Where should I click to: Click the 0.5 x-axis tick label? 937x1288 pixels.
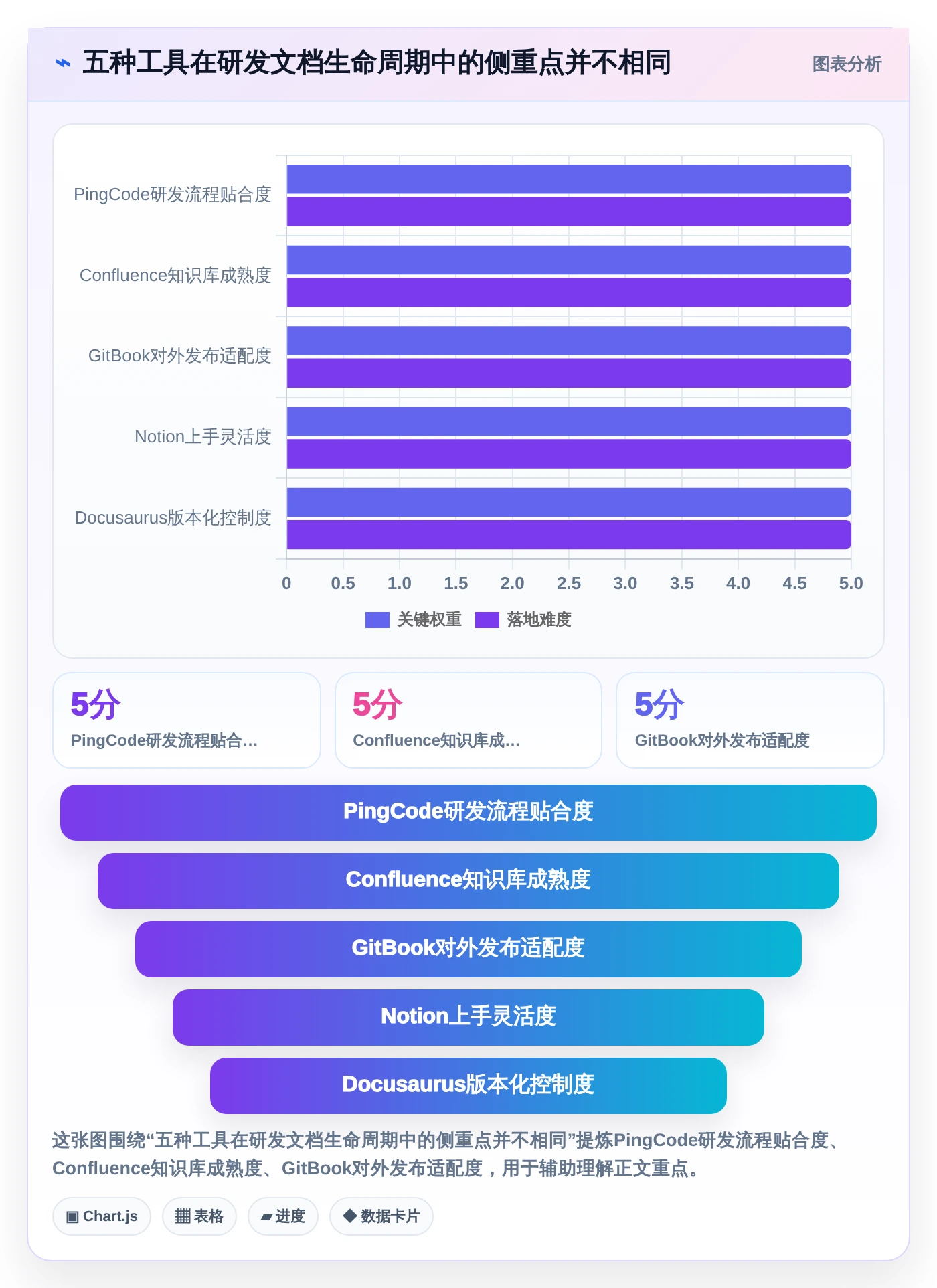pyautogui.click(x=343, y=584)
